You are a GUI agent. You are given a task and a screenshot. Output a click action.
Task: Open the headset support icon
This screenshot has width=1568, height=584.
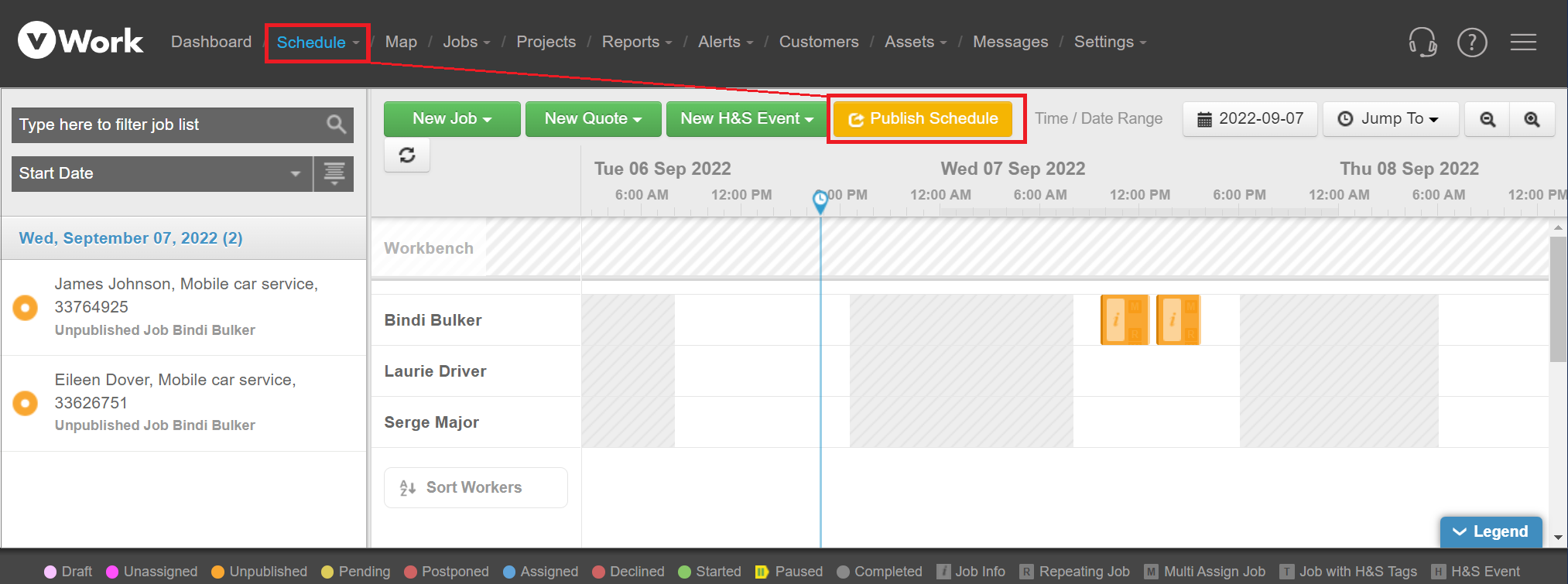click(x=1422, y=42)
